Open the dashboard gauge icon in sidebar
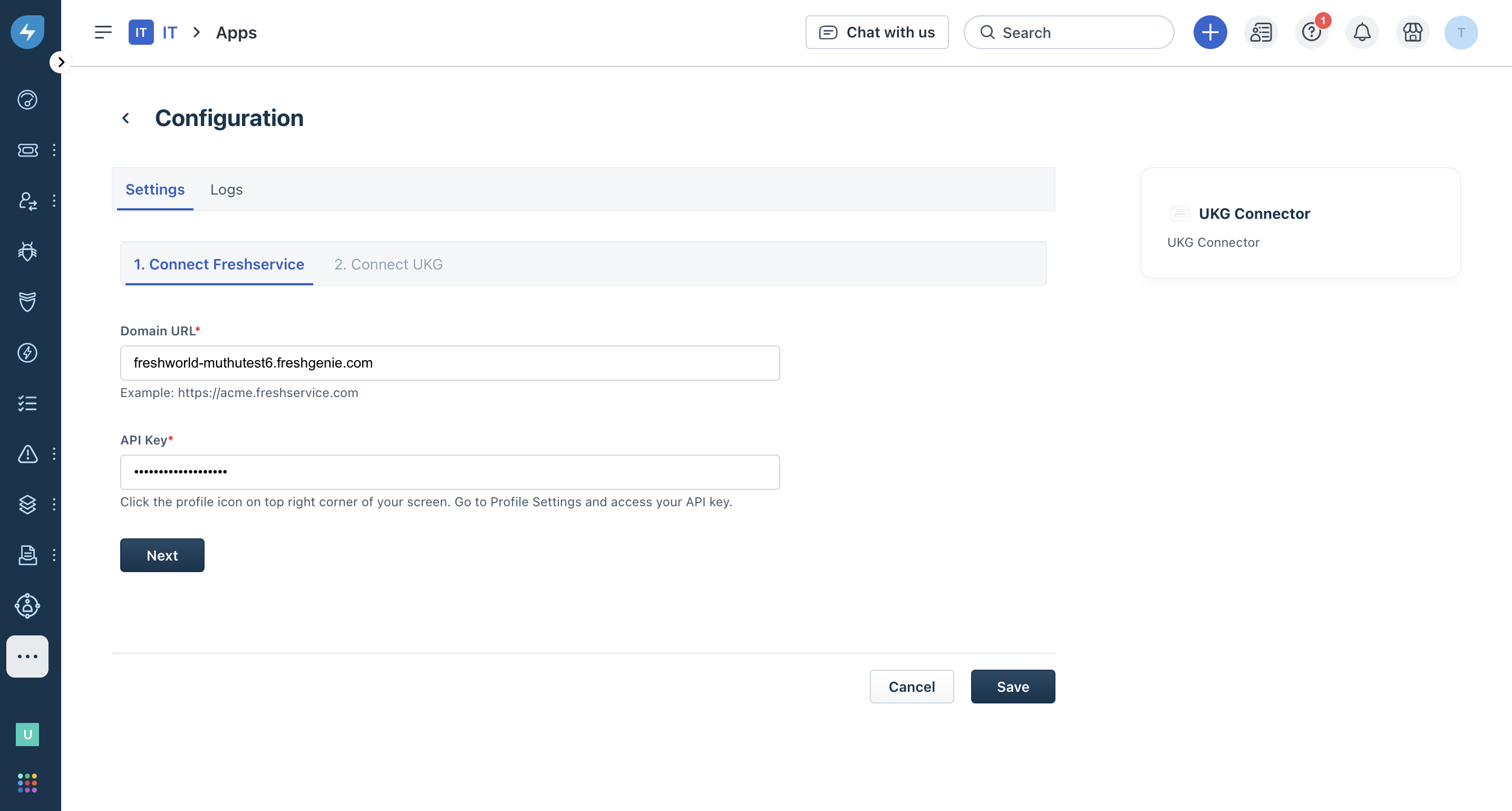Image resolution: width=1512 pixels, height=811 pixels. pyautogui.click(x=27, y=100)
